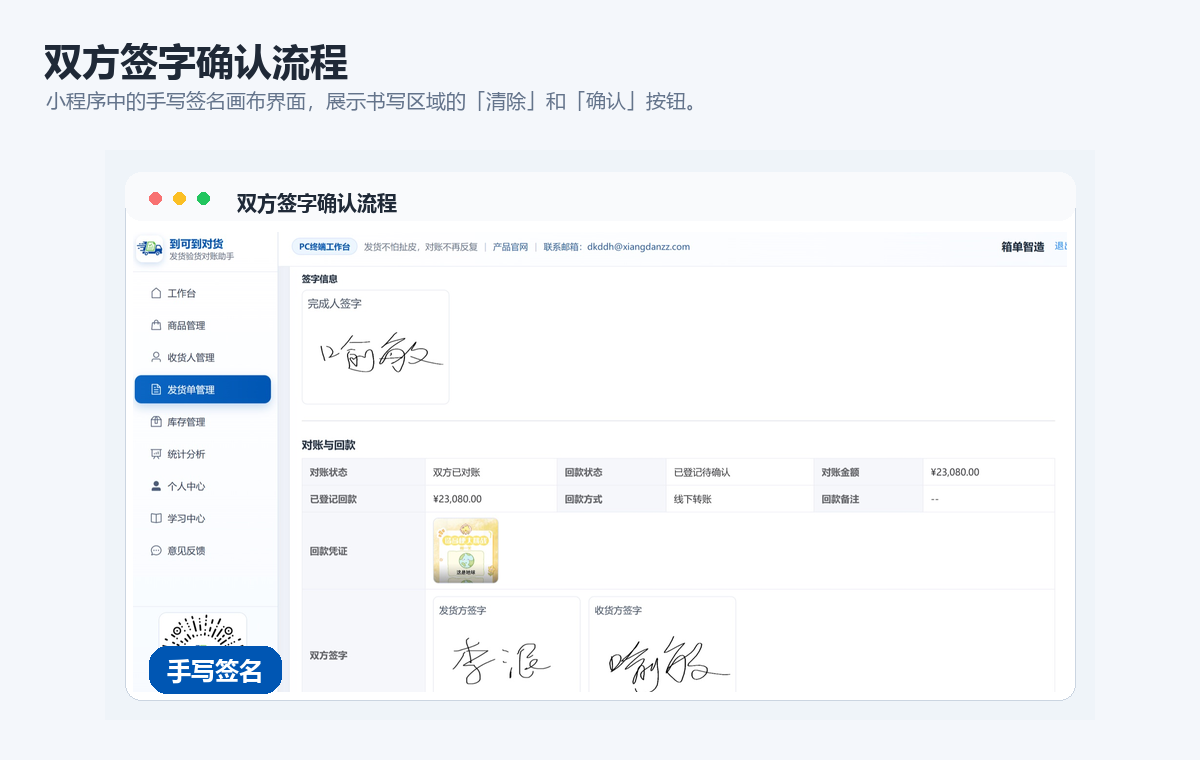Click the 学习中心 book icon
This screenshot has height=760, width=1200.
(x=155, y=518)
